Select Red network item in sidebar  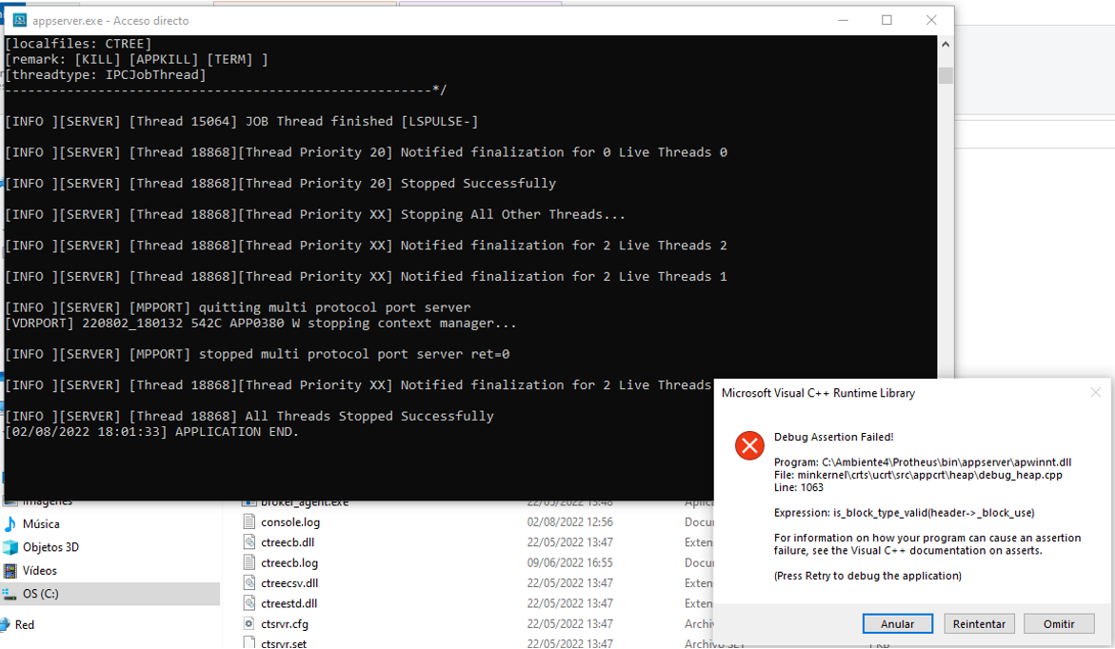coord(24,625)
